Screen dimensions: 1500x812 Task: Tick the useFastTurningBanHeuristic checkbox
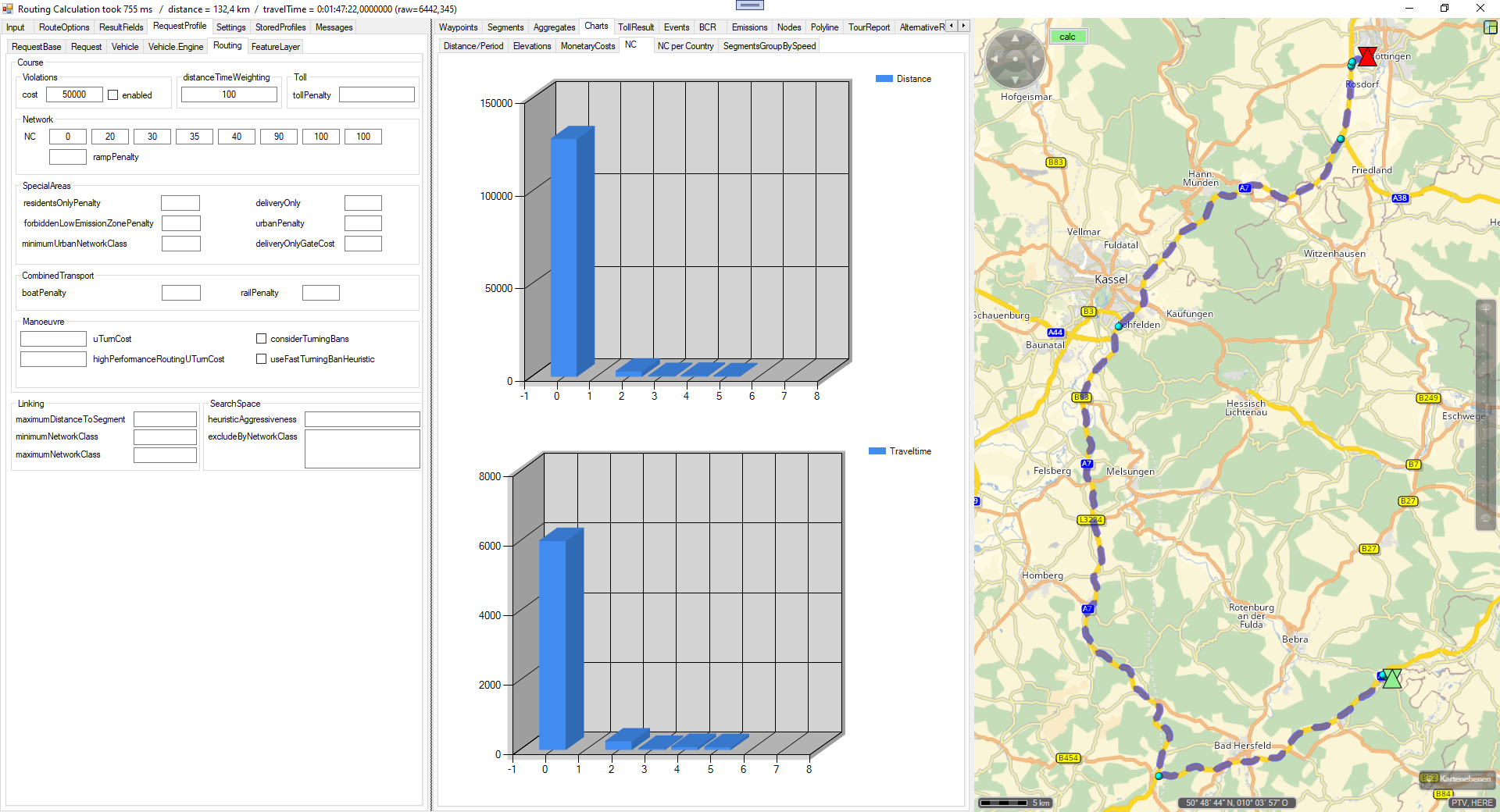pyautogui.click(x=262, y=359)
